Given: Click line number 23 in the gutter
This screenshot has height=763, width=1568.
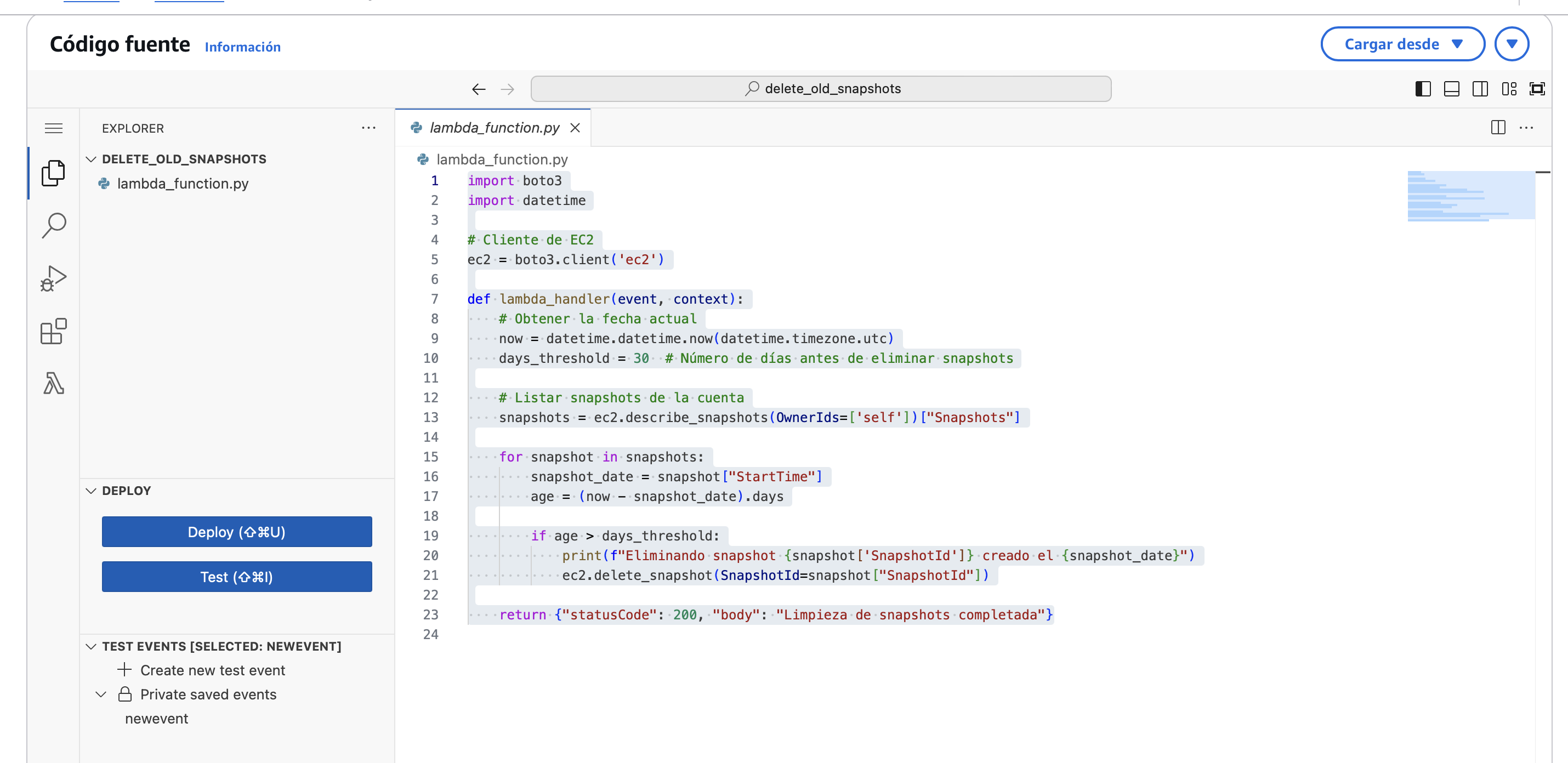Looking at the screenshot, I should click(x=430, y=614).
